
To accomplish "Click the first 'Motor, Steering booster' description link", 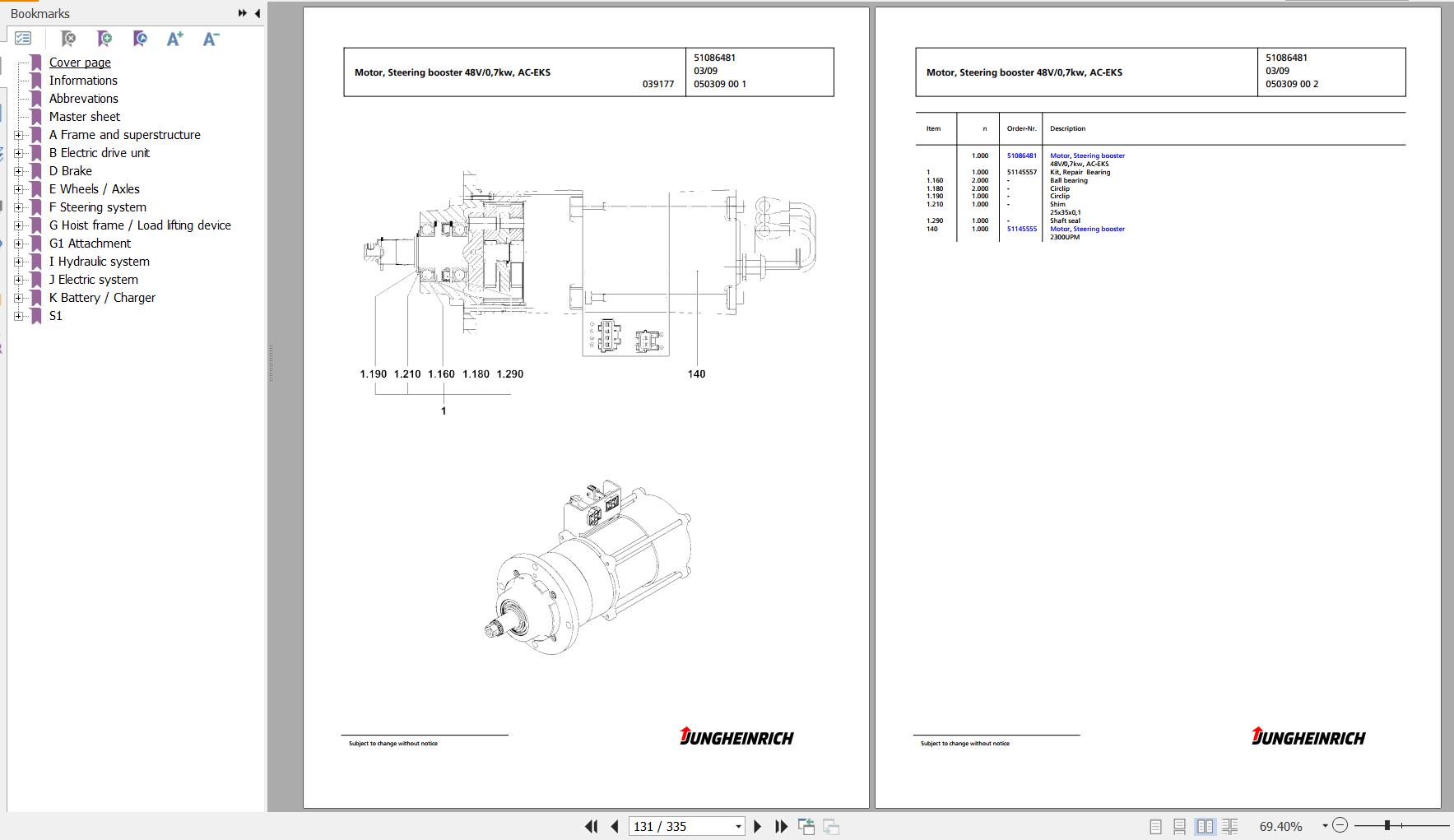I will click(x=1087, y=155).
